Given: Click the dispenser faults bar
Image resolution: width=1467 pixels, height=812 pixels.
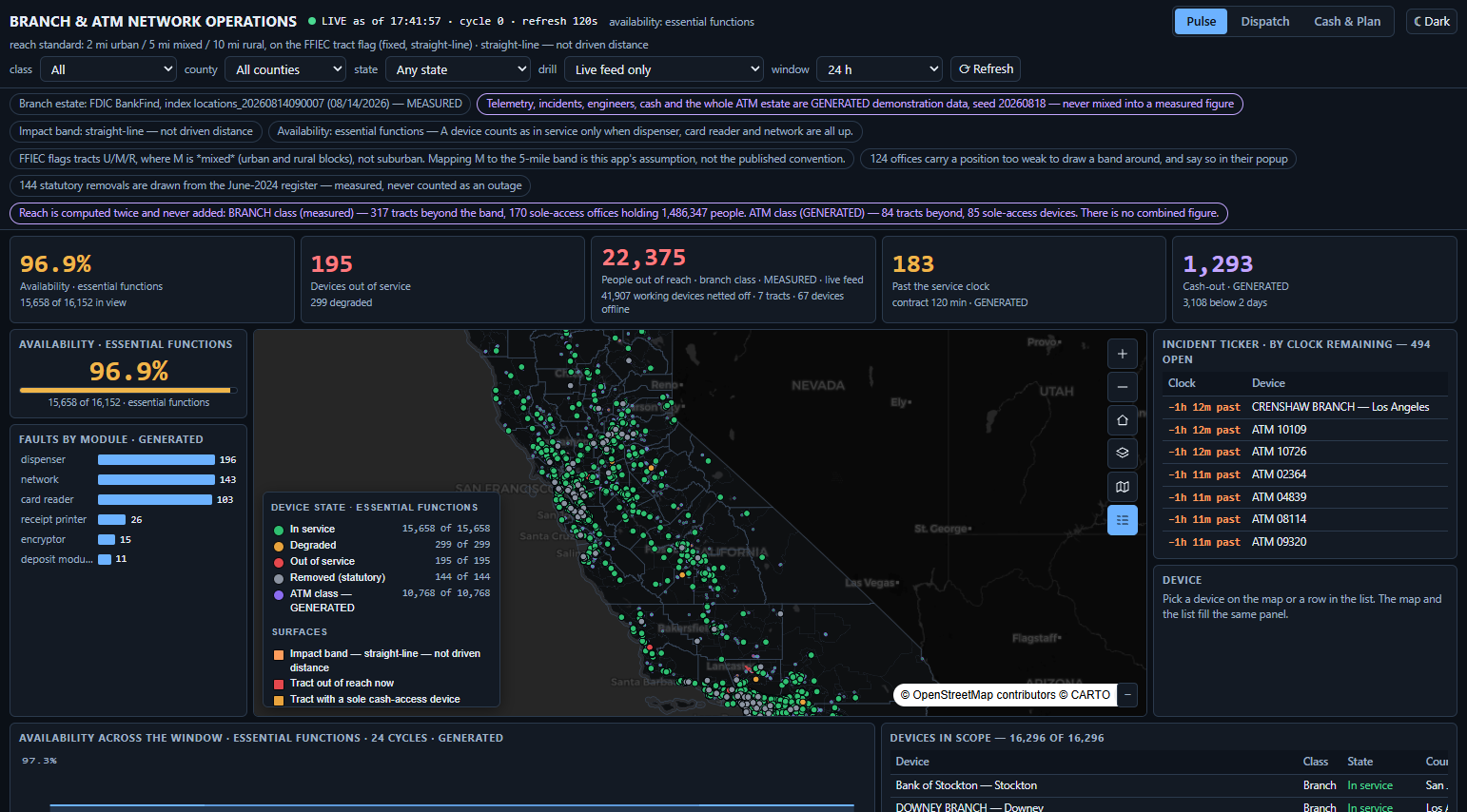Looking at the screenshot, I should [156, 459].
